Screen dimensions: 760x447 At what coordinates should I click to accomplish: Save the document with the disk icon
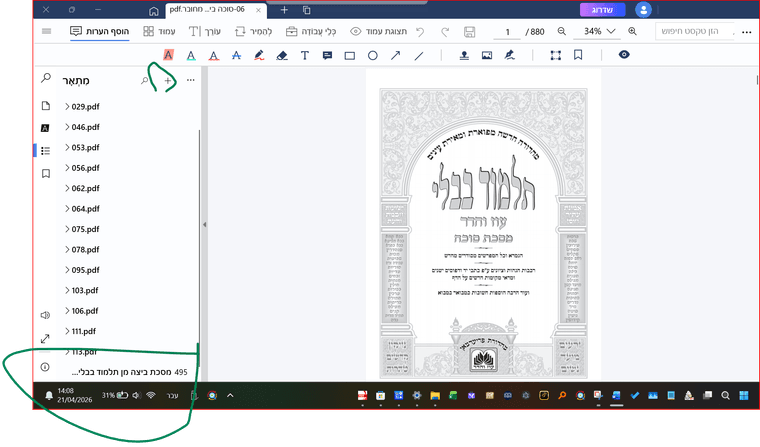pyautogui.click(x=470, y=32)
